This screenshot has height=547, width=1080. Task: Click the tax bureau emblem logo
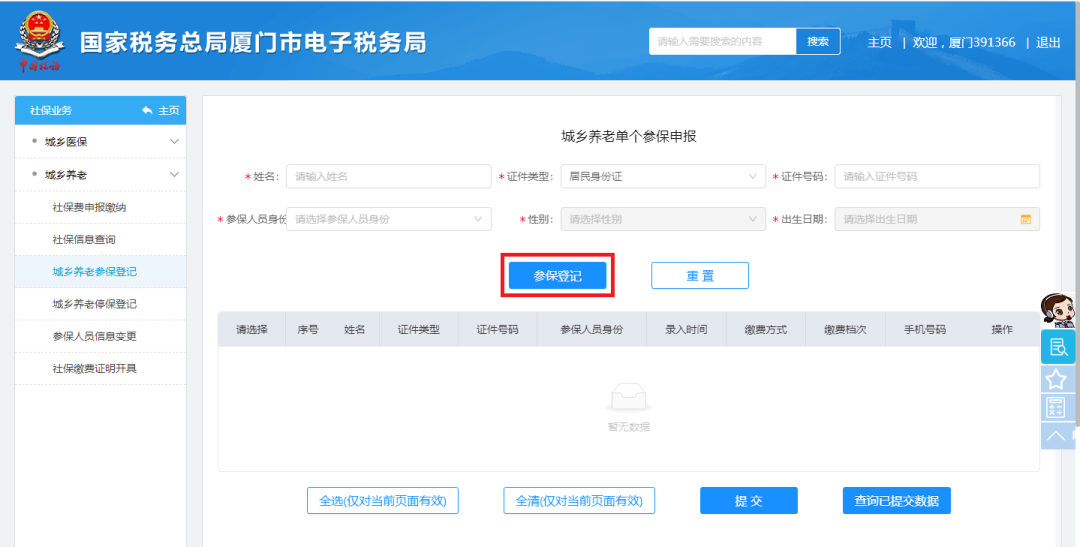click(38, 42)
